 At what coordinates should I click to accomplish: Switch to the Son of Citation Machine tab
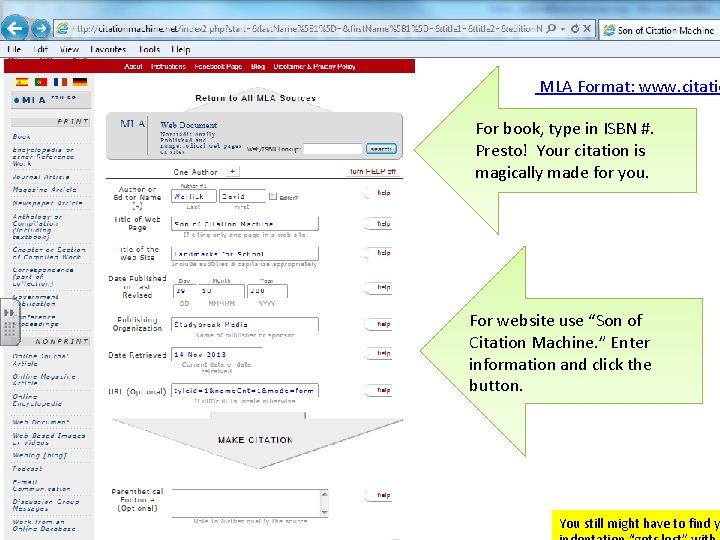click(659, 30)
